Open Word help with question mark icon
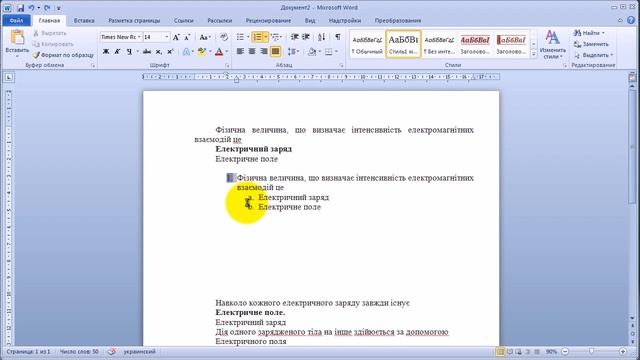The image size is (640, 360). click(631, 20)
